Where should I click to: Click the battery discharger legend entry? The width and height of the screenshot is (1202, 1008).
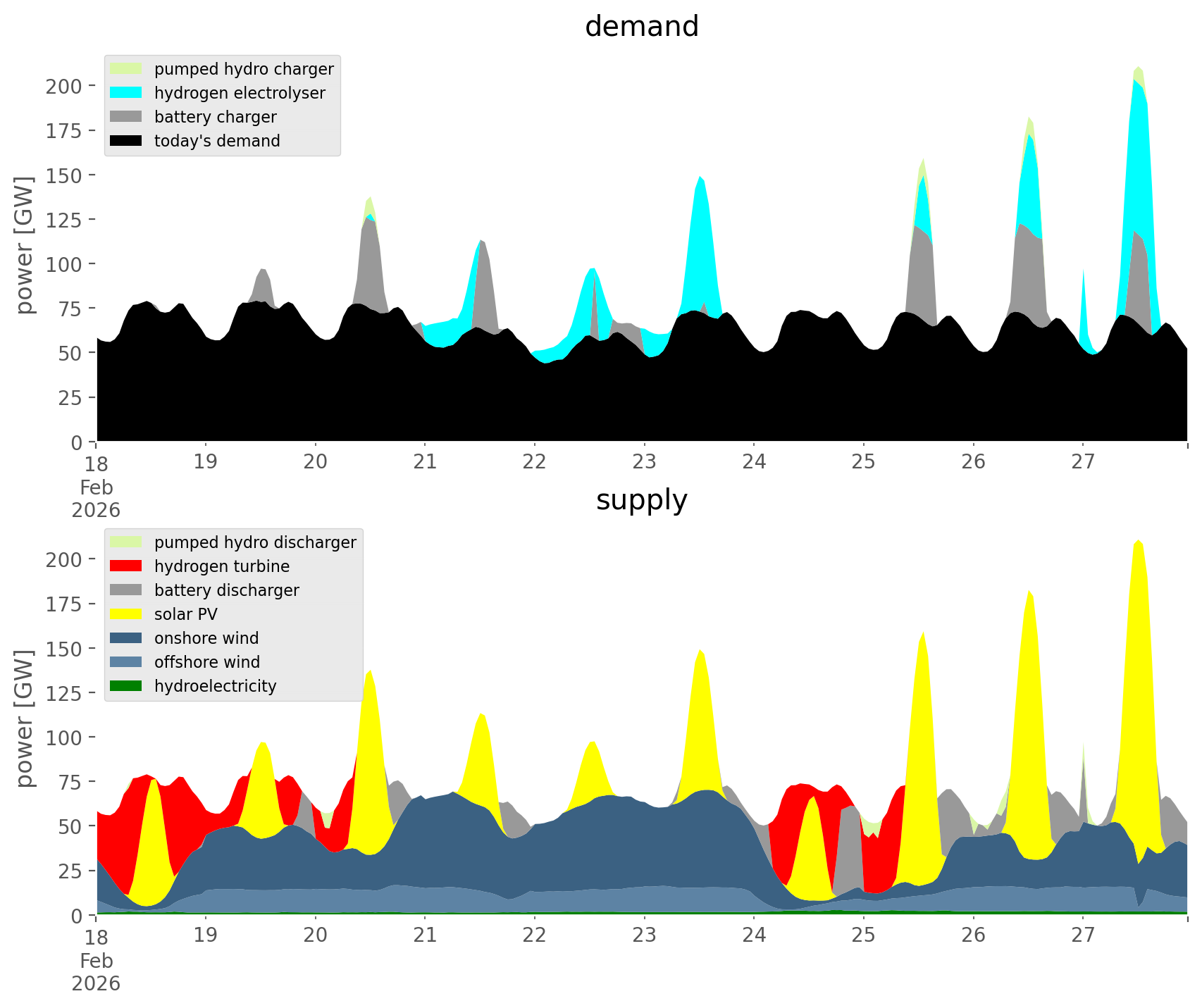[226, 590]
